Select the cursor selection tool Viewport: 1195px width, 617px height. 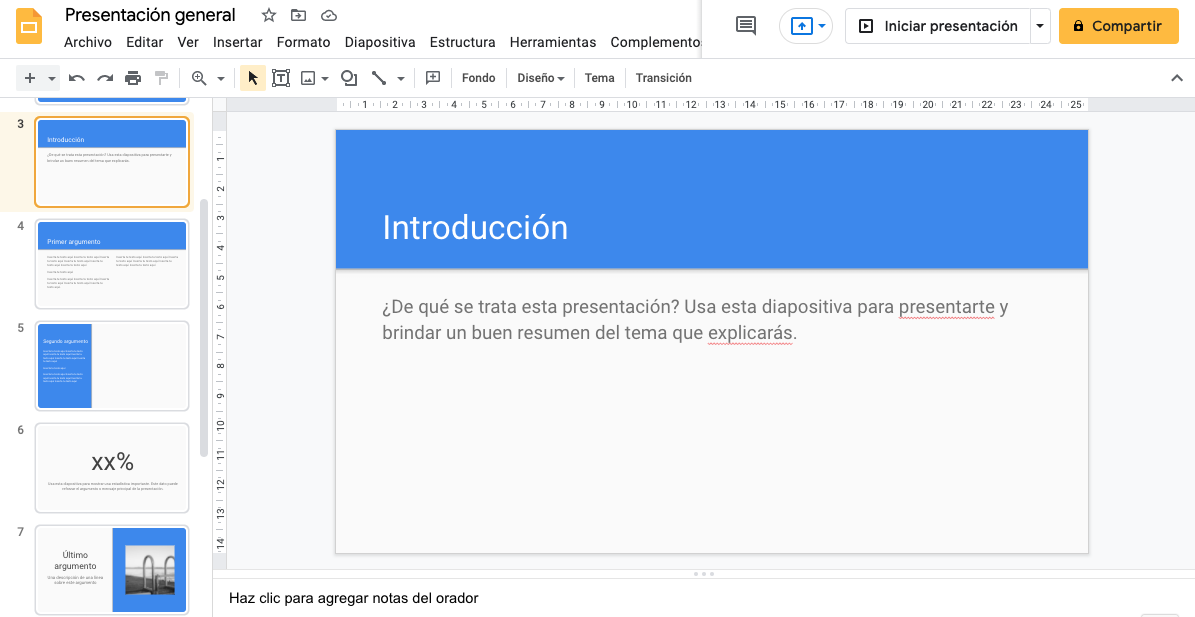[x=252, y=77]
